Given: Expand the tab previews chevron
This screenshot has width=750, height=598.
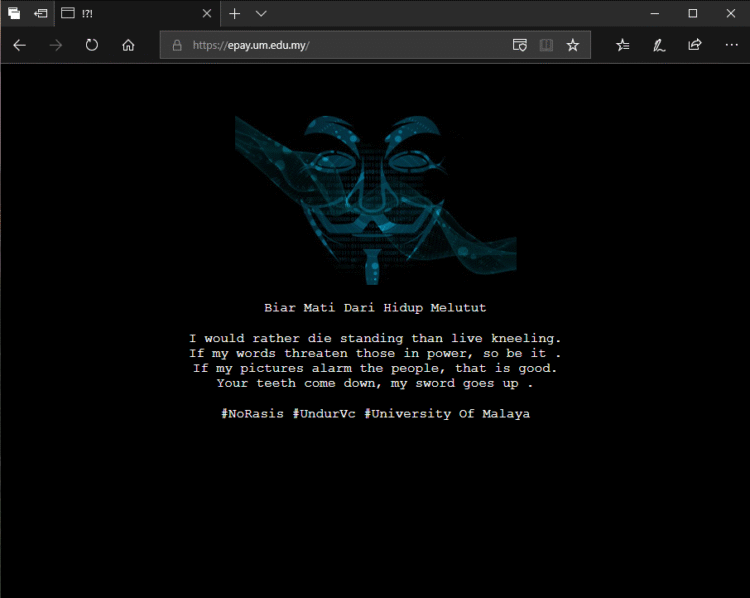Looking at the screenshot, I should click(261, 13).
